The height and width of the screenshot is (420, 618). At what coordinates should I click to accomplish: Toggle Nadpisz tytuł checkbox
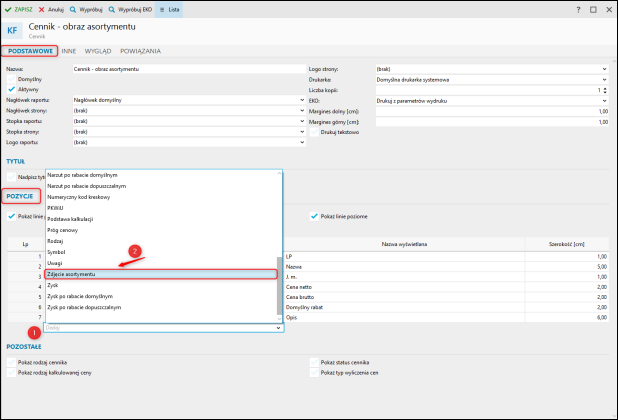coord(11,177)
